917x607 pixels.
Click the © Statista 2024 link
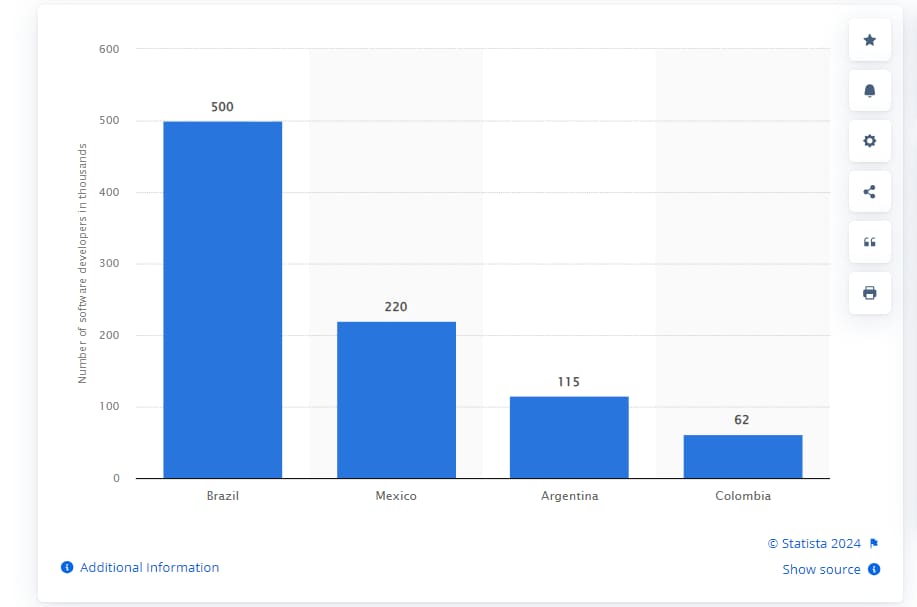[814, 543]
